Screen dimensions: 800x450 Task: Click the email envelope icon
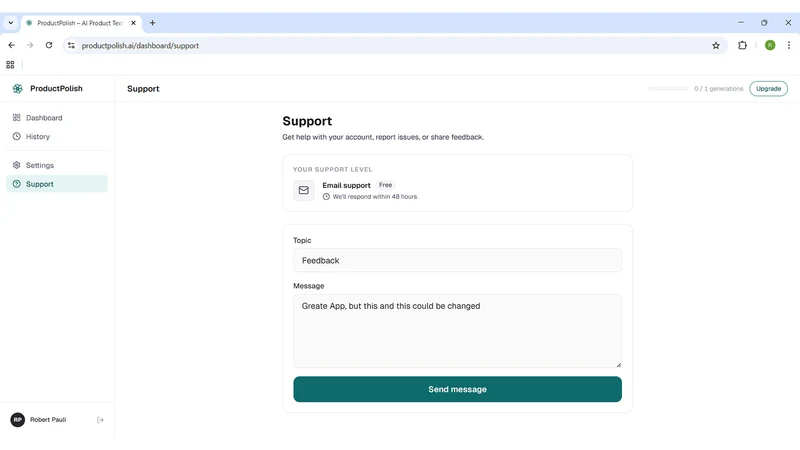304,190
